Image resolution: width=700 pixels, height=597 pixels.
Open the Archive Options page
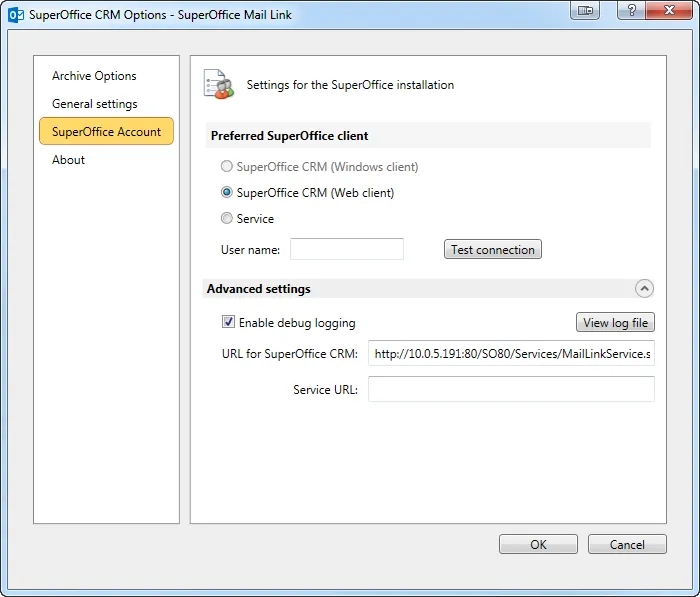94,76
